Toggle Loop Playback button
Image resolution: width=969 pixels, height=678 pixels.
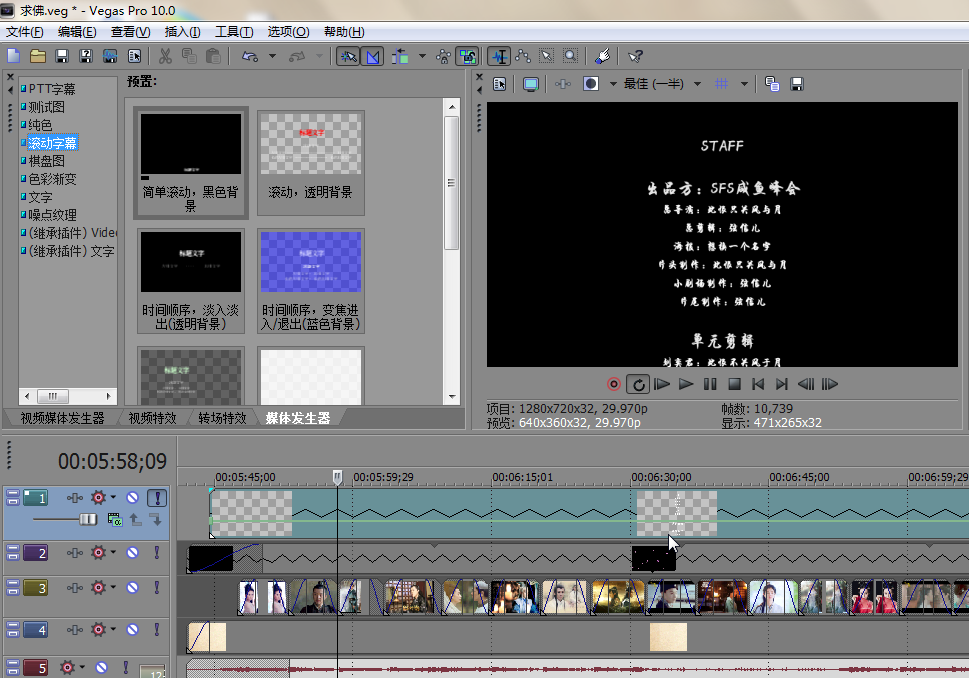click(x=638, y=384)
